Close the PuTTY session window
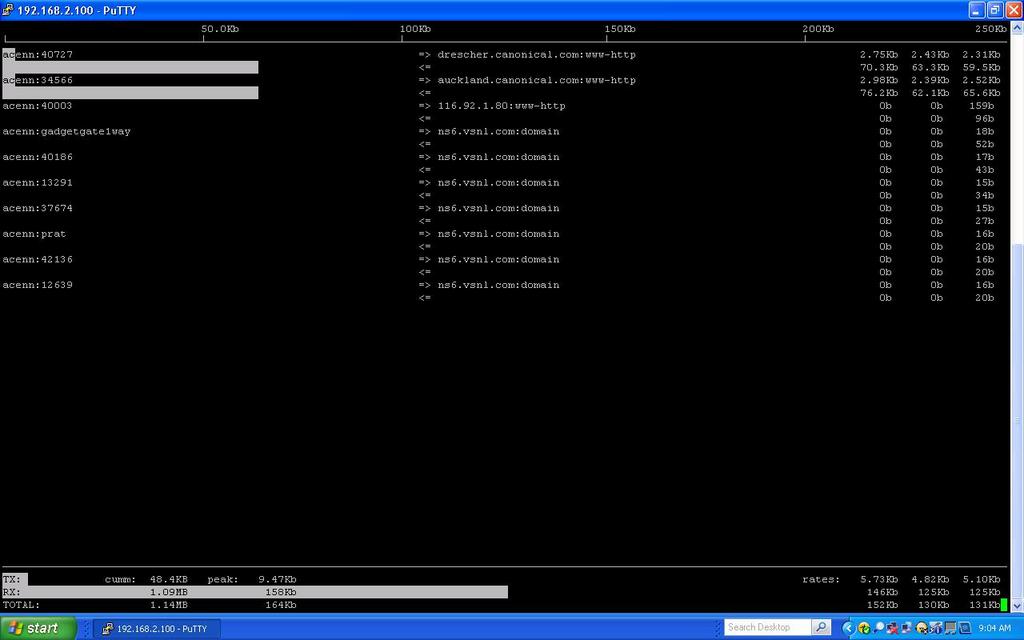1024x640 pixels. [x=1012, y=10]
